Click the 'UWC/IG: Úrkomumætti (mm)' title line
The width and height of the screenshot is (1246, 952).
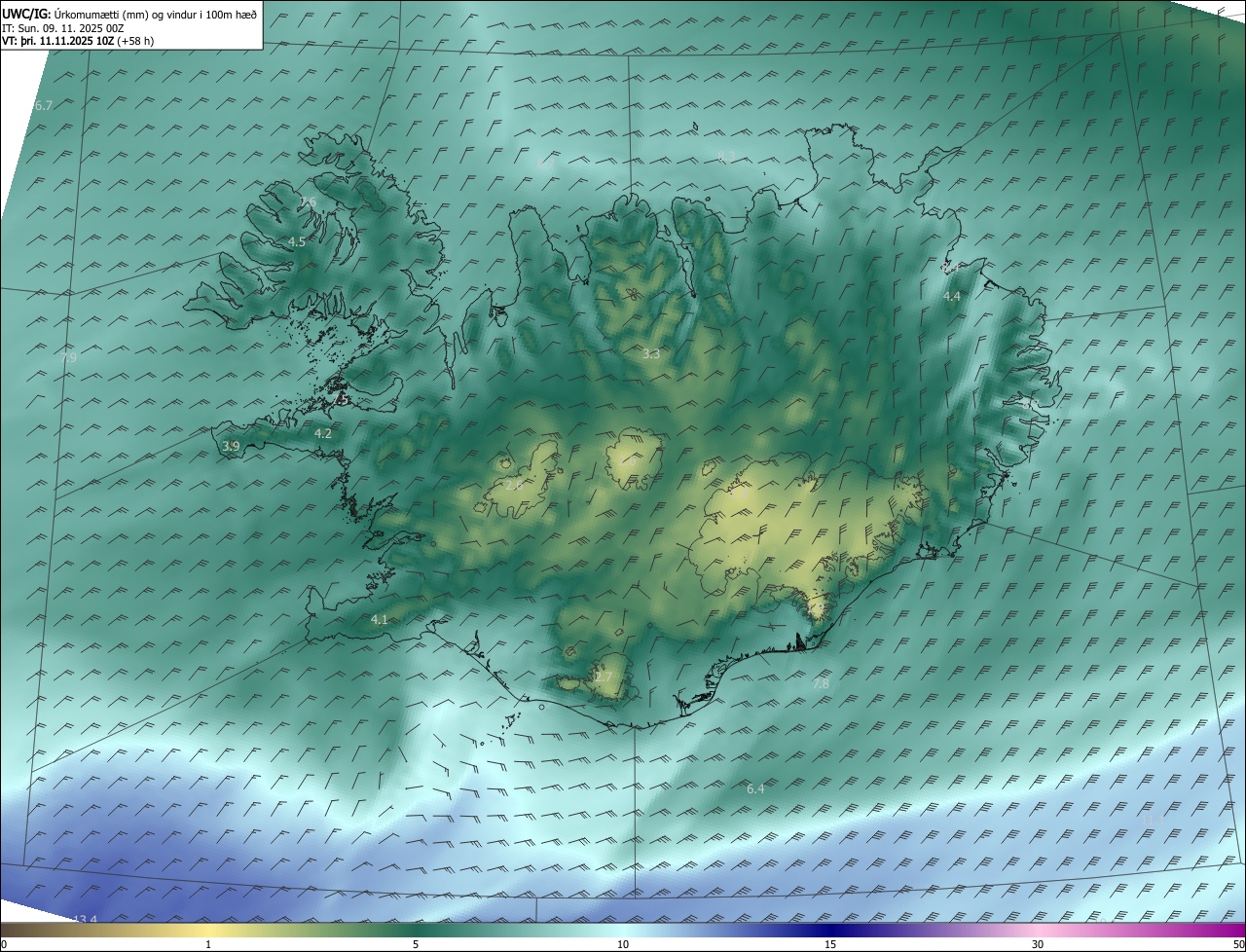click(x=129, y=14)
